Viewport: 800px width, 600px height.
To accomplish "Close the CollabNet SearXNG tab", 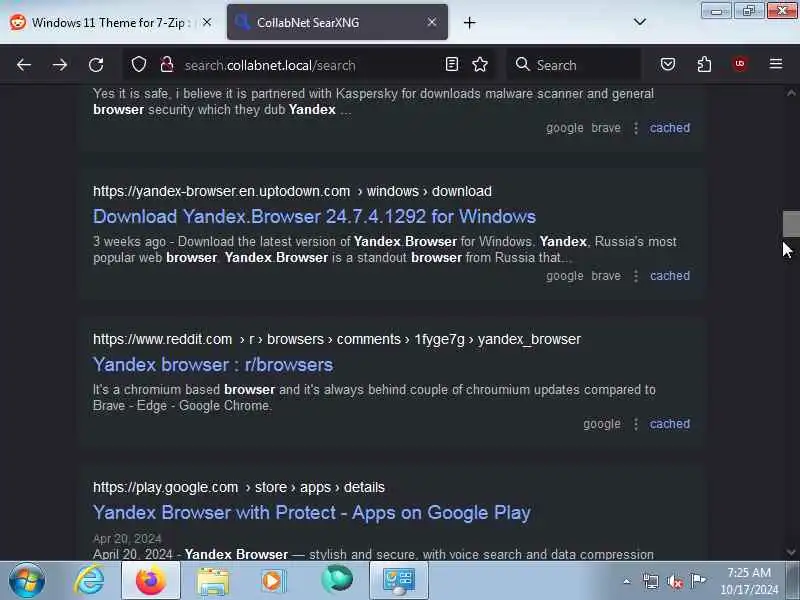I will click(x=432, y=22).
